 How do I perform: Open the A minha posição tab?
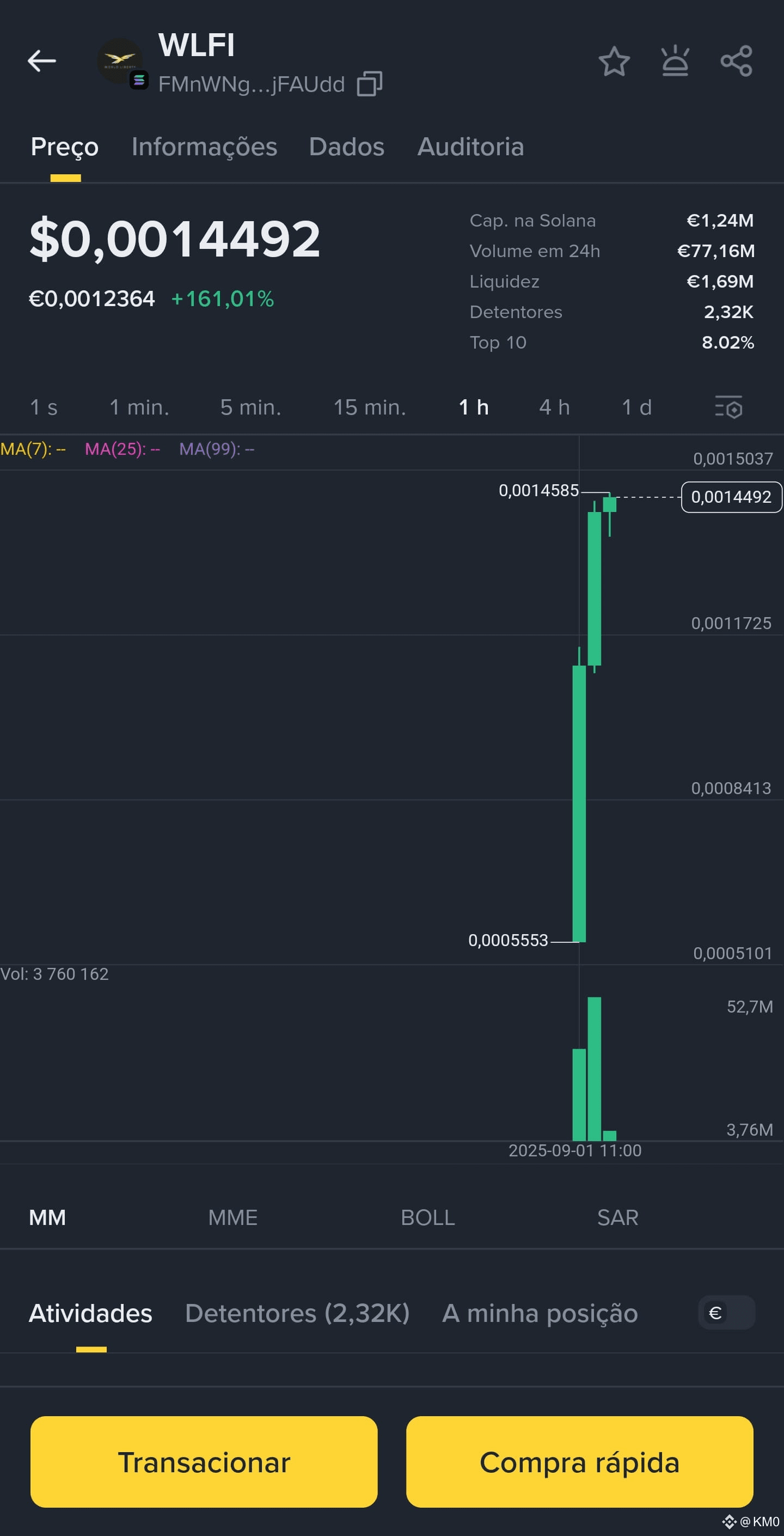click(x=540, y=1313)
